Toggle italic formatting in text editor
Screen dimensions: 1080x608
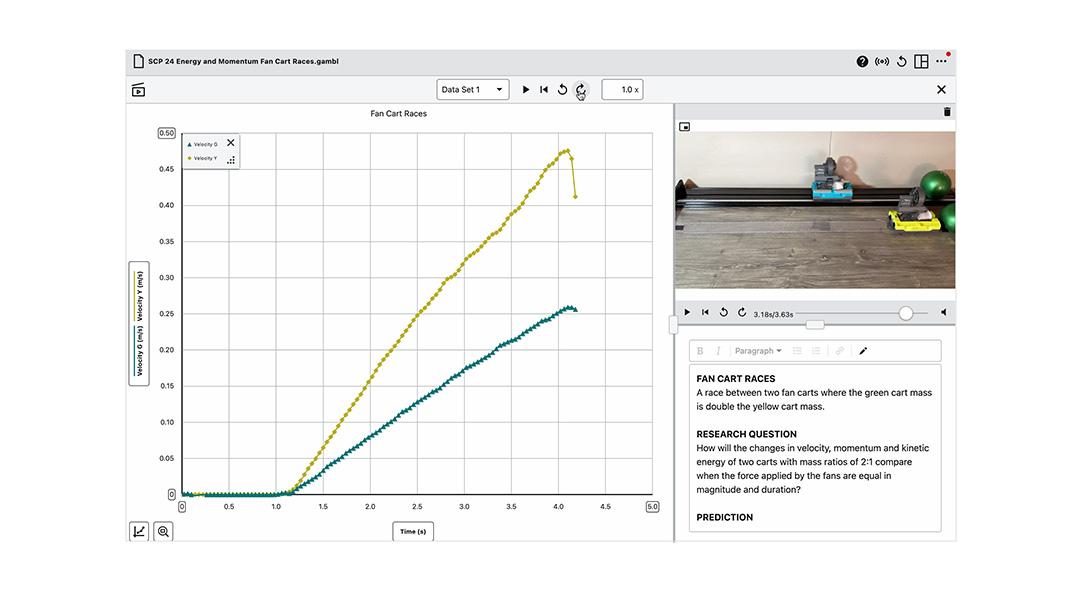click(717, 351)
